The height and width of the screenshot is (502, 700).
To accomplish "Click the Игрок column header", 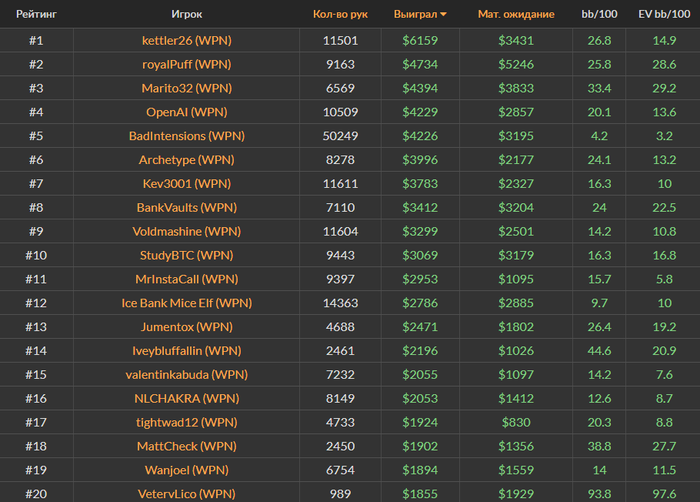I will [x=186, y=15].
